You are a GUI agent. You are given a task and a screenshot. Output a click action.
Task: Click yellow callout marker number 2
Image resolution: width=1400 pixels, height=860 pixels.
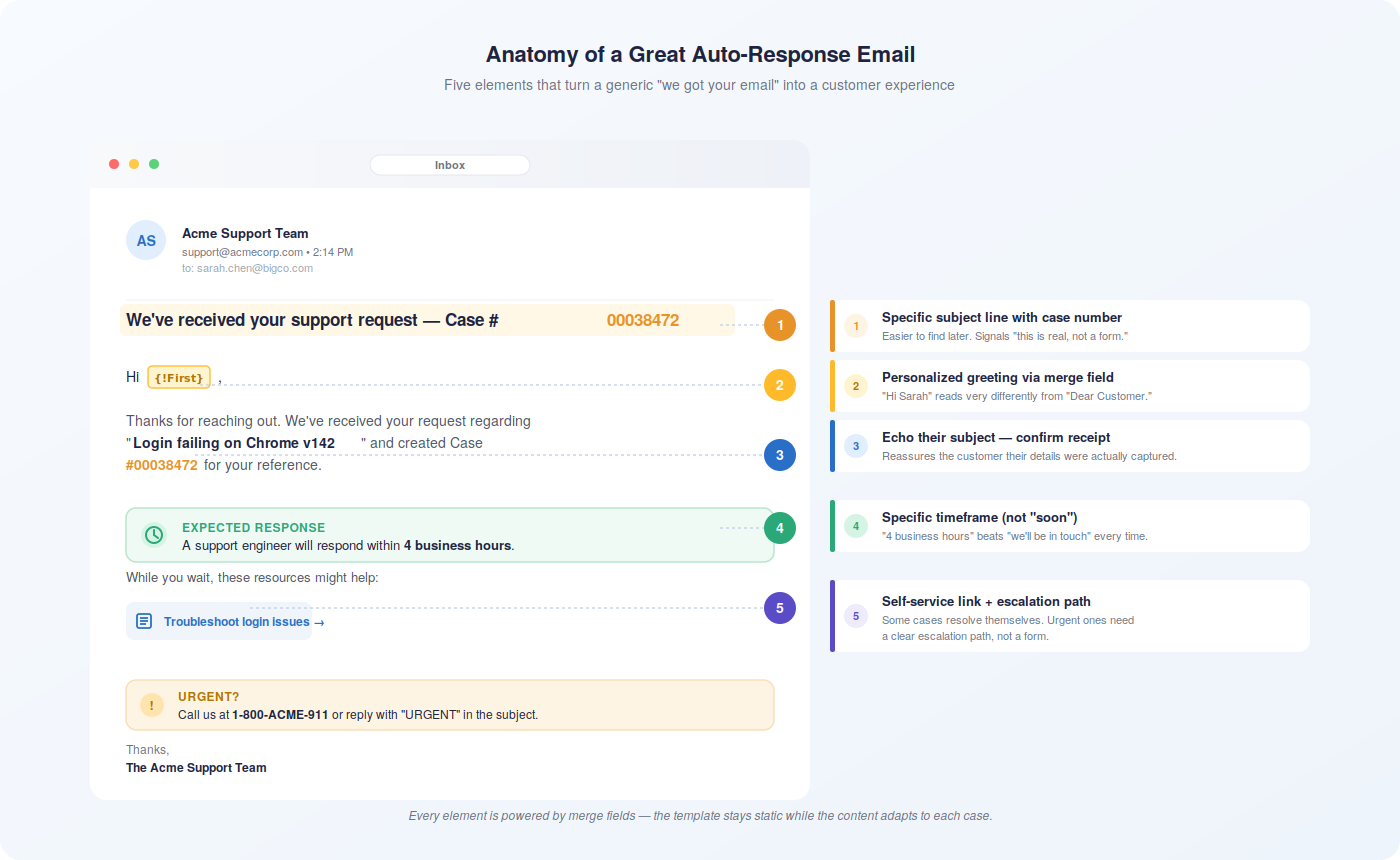[x=780, y=385]
